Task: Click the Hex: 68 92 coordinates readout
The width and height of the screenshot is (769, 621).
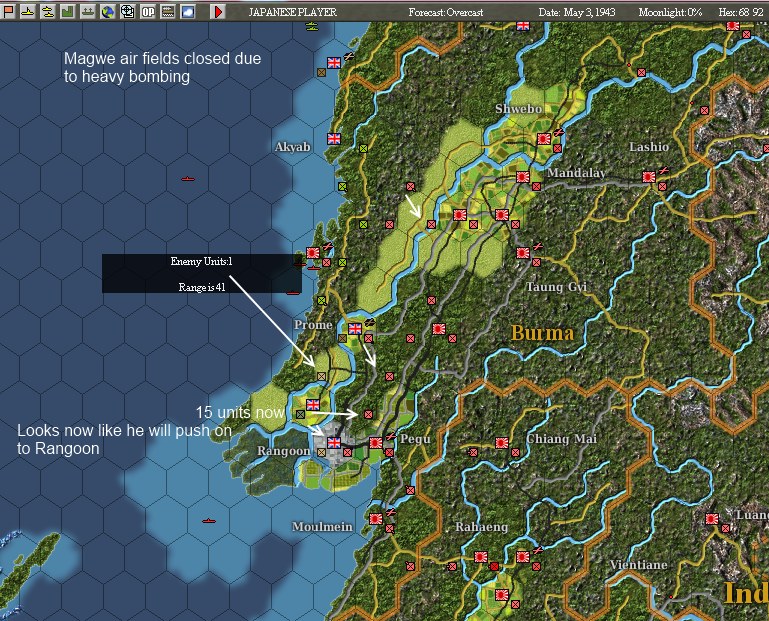Action: point(741,12)
